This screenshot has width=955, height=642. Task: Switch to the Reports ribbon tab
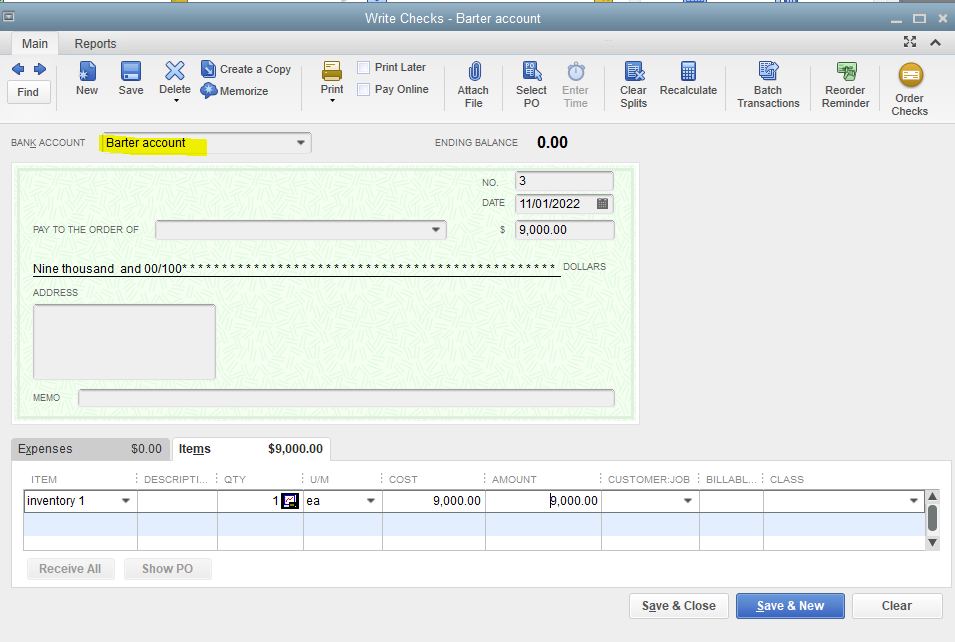click(x=96, y=44)
